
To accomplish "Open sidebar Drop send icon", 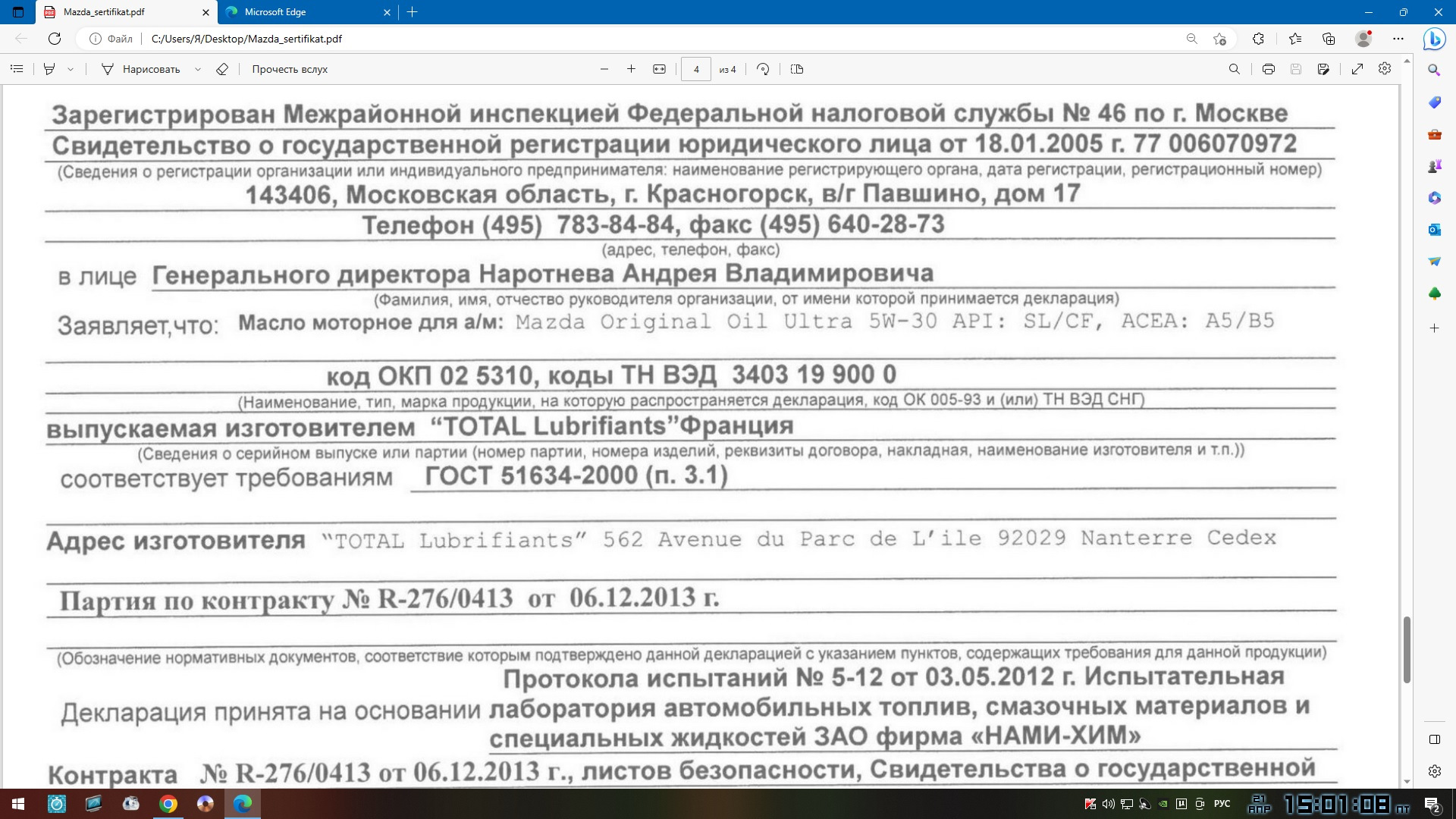I will point(1434,262).
